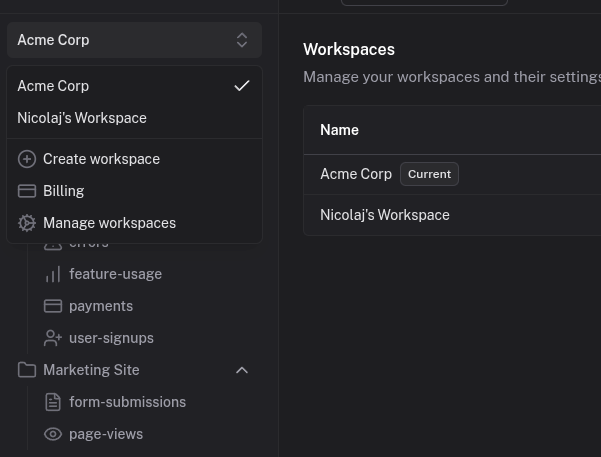This screenshot has height=457, width=601.
Task: Open the feature-usage sidebar item
Action: click(134, 274)
